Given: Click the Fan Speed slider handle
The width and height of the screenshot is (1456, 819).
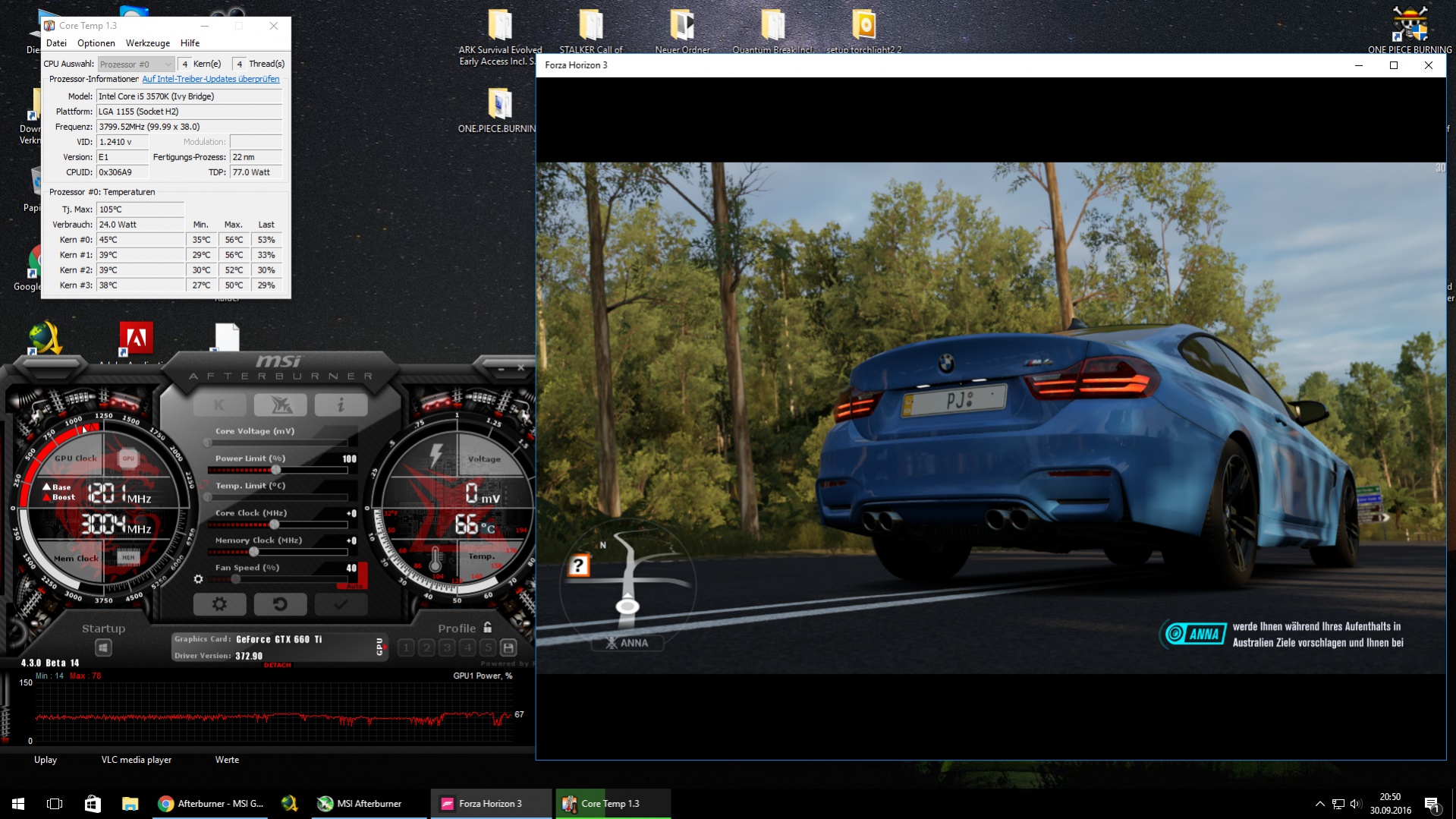Looking at the screenshot, I should tap(236, 579).
